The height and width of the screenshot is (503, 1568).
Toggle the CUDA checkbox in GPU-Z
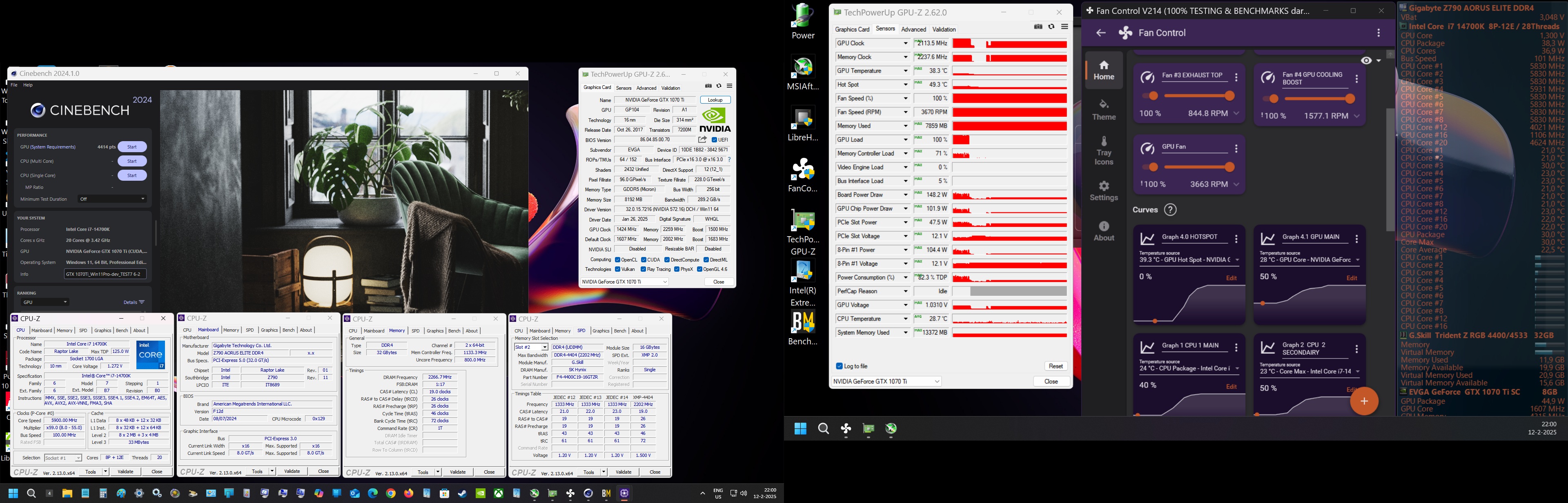click(644, 260)
